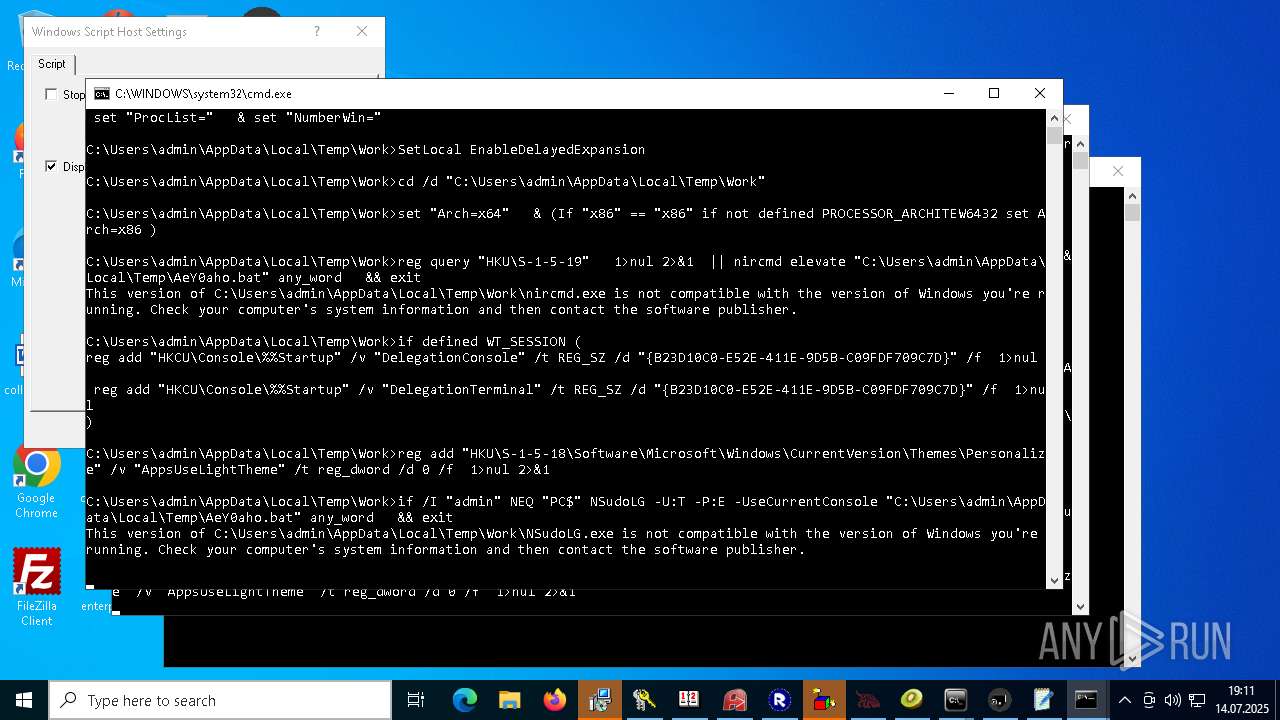Click the rear console window scrollbar down arrow
This screenshot has height=720, width=1280.
[x=1132, y=659]
